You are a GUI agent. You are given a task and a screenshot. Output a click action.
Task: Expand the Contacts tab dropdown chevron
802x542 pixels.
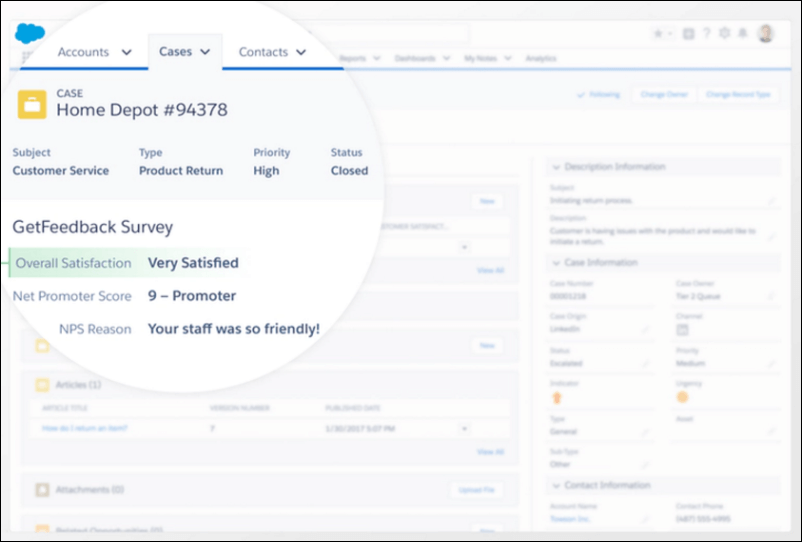click(x=301, y=52)
